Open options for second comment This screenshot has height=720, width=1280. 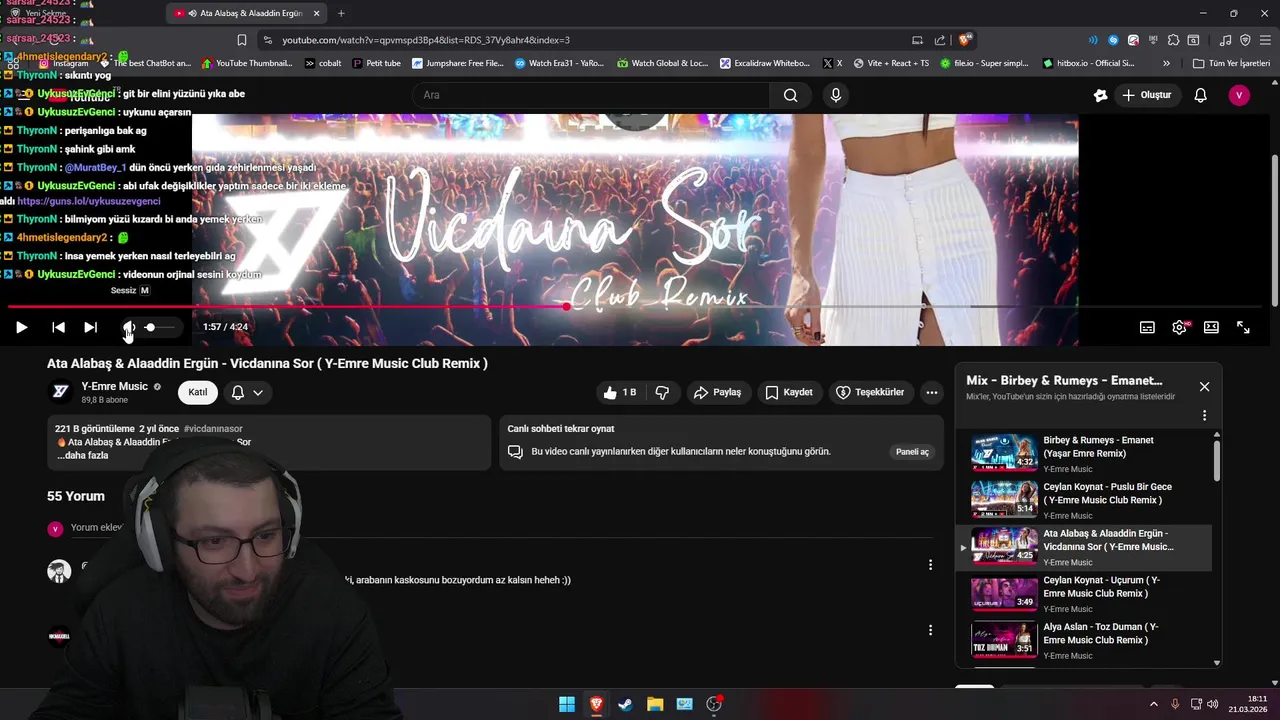pos(930,630)
